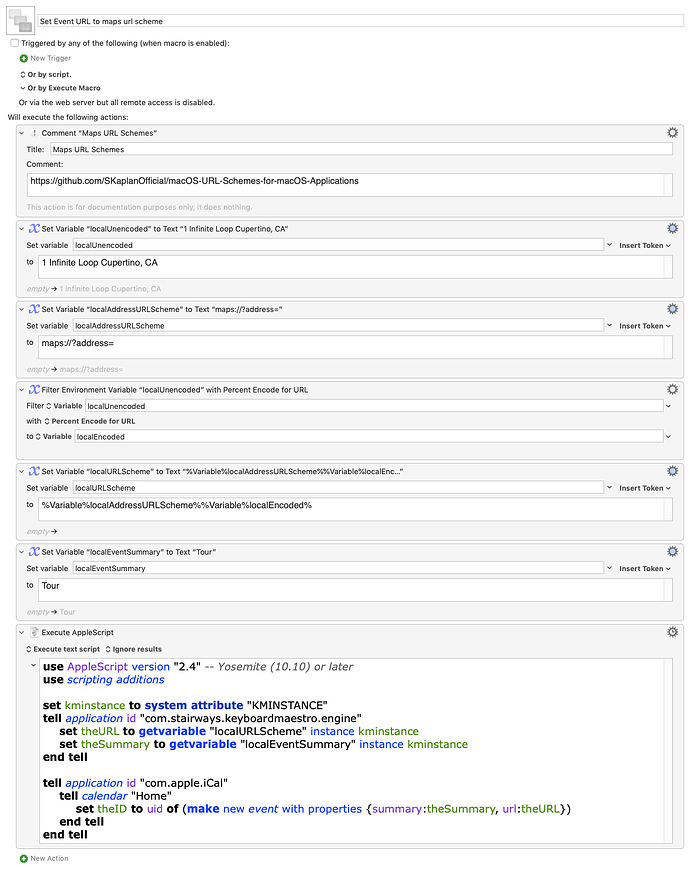
Task: Open gear menu for the Comment action
Action: [673, 133]
